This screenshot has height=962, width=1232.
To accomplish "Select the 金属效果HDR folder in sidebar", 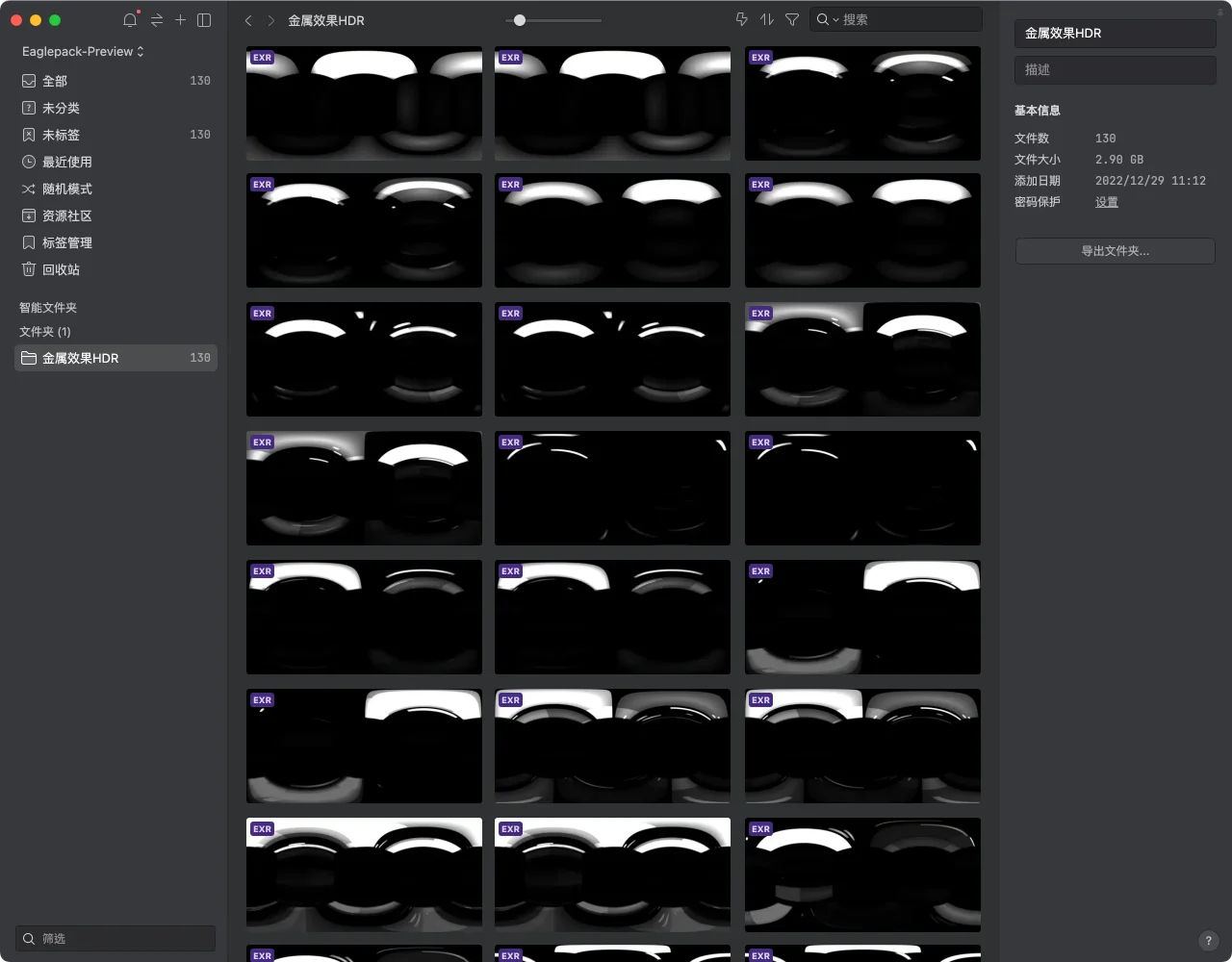I will point(115,358).
